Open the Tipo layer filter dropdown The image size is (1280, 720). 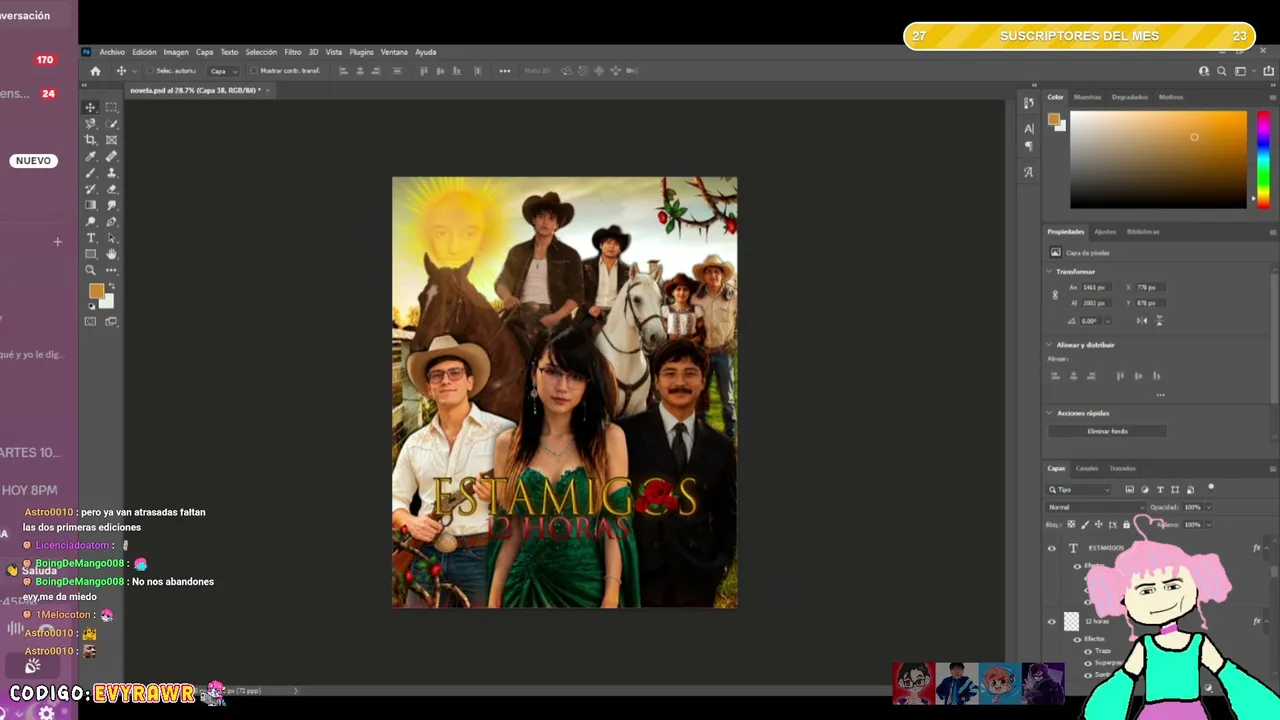1079,490
